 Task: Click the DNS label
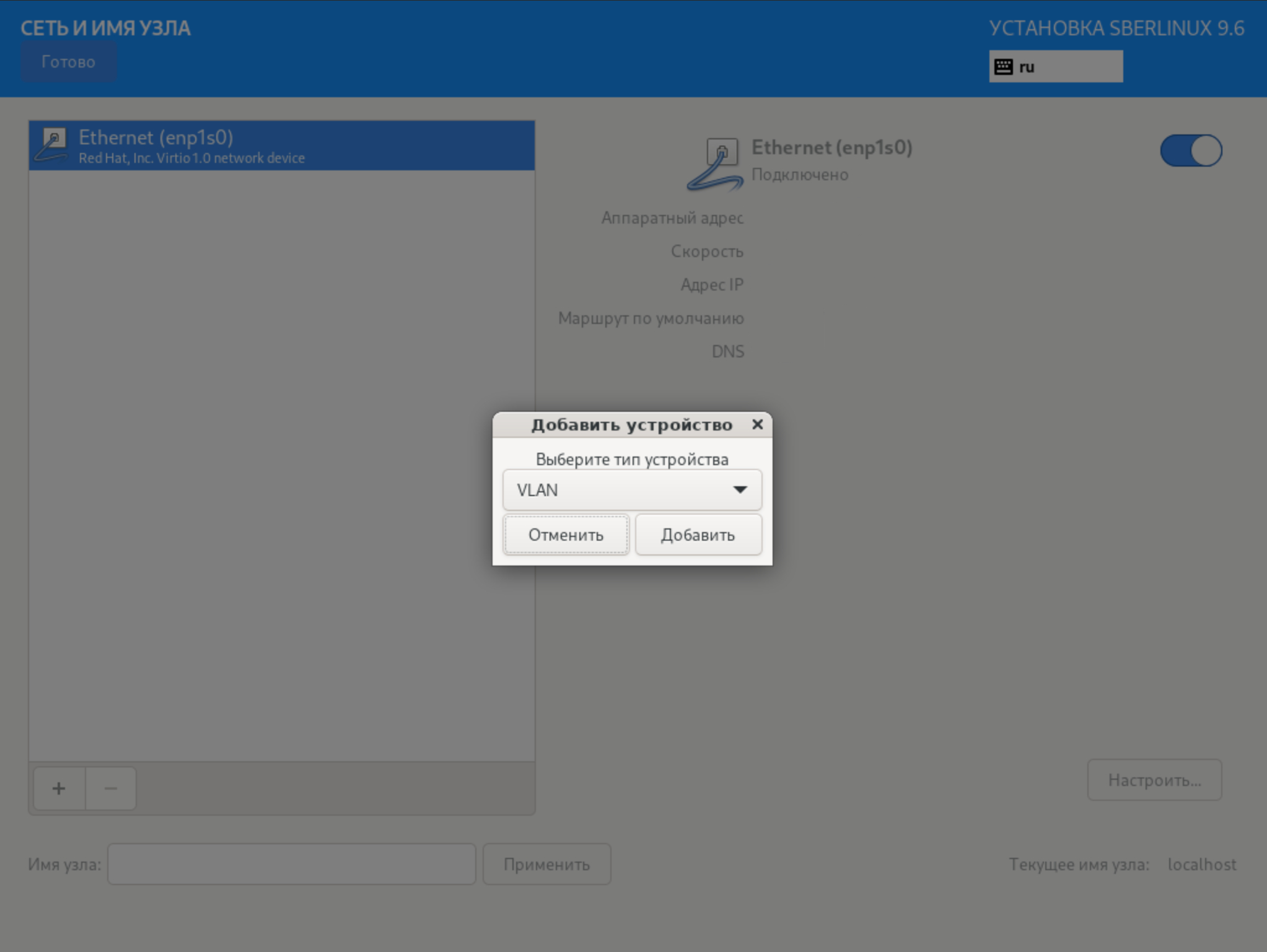point(728,352)
